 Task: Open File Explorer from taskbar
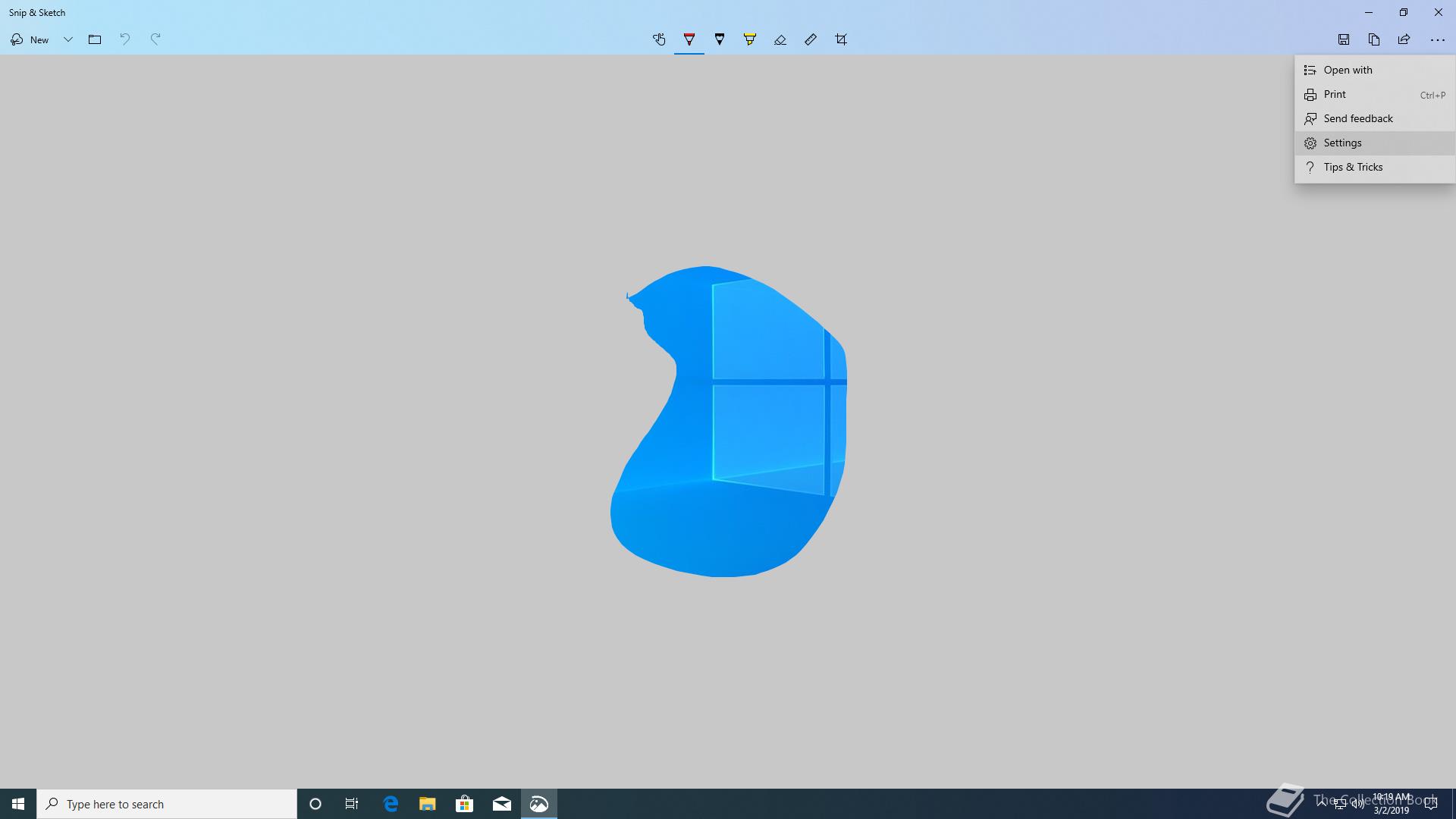[x=428, y=804]
